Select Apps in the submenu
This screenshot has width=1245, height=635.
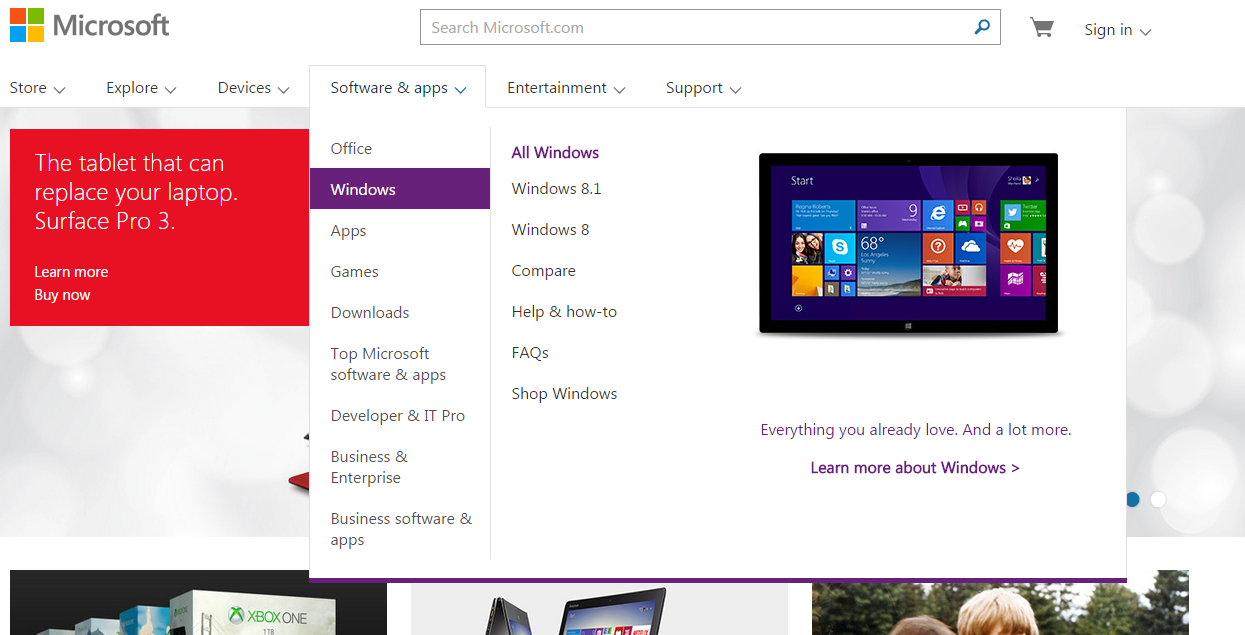348,231
